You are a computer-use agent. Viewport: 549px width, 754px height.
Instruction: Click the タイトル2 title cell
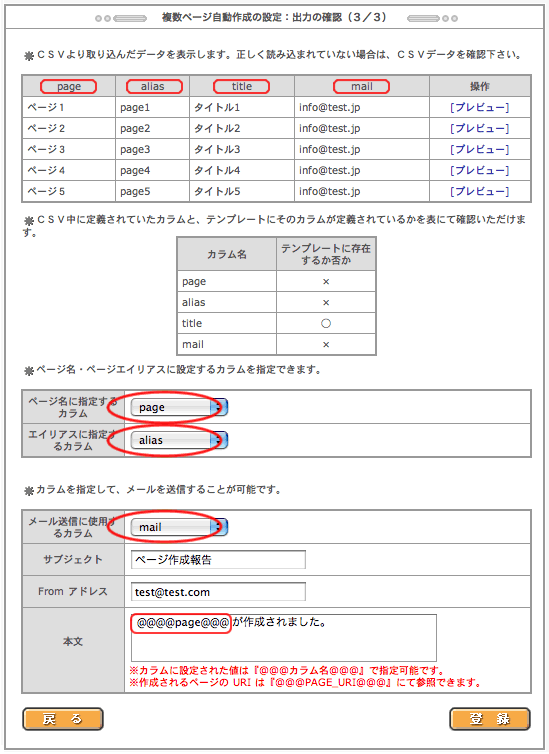tap(242, 128)
